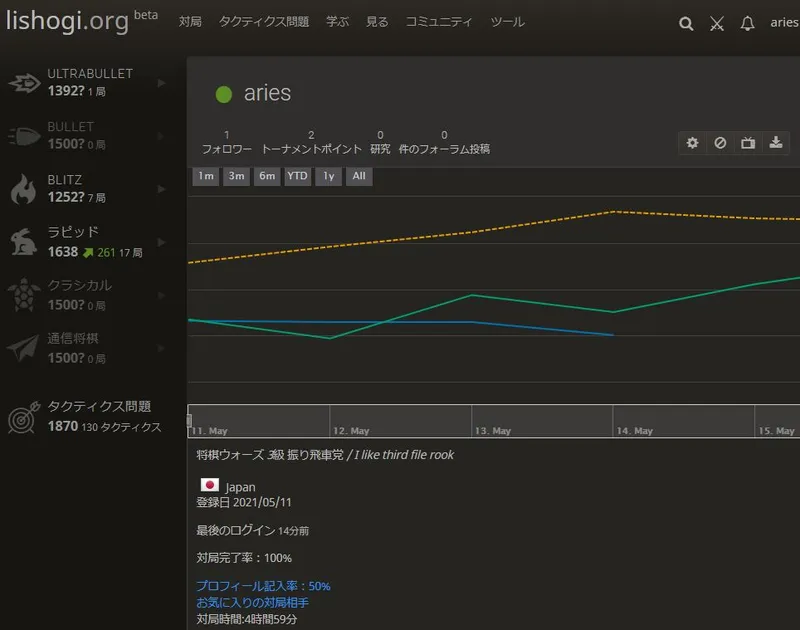800x630 pixels.
Task: Open お気に入りの対局相手 link
Action: click(x=253, y=603)
